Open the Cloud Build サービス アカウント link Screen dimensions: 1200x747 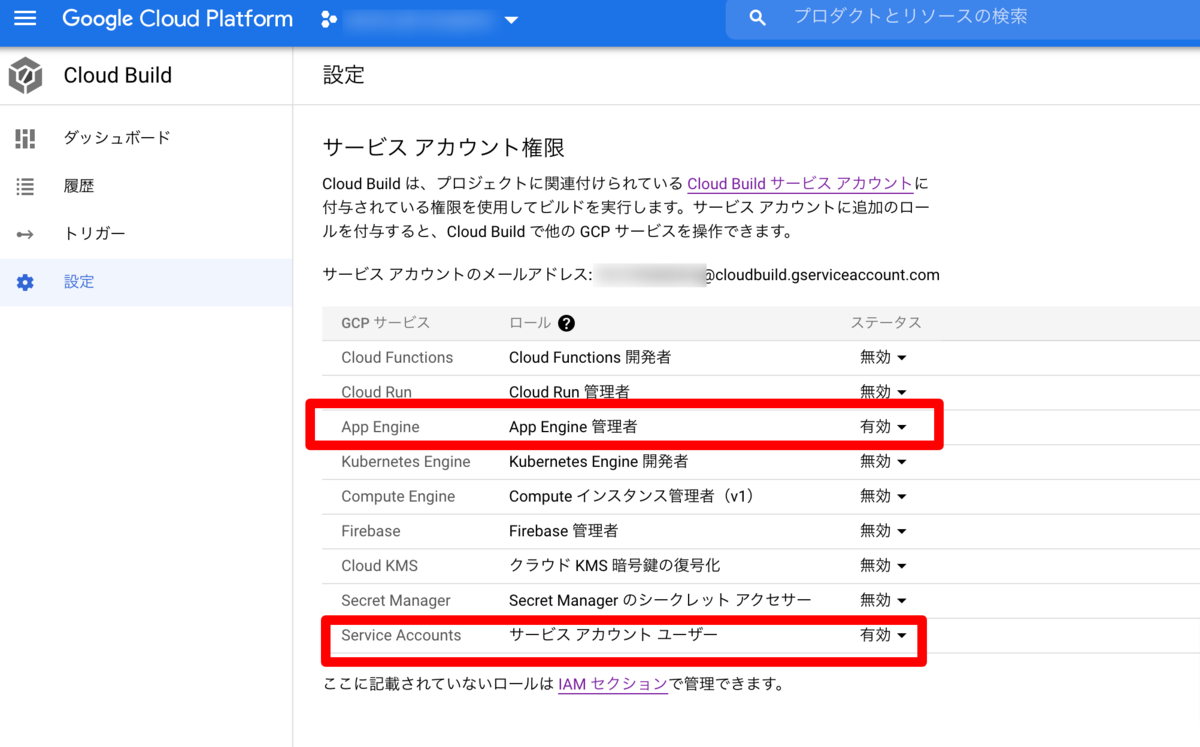click(800, 184)
